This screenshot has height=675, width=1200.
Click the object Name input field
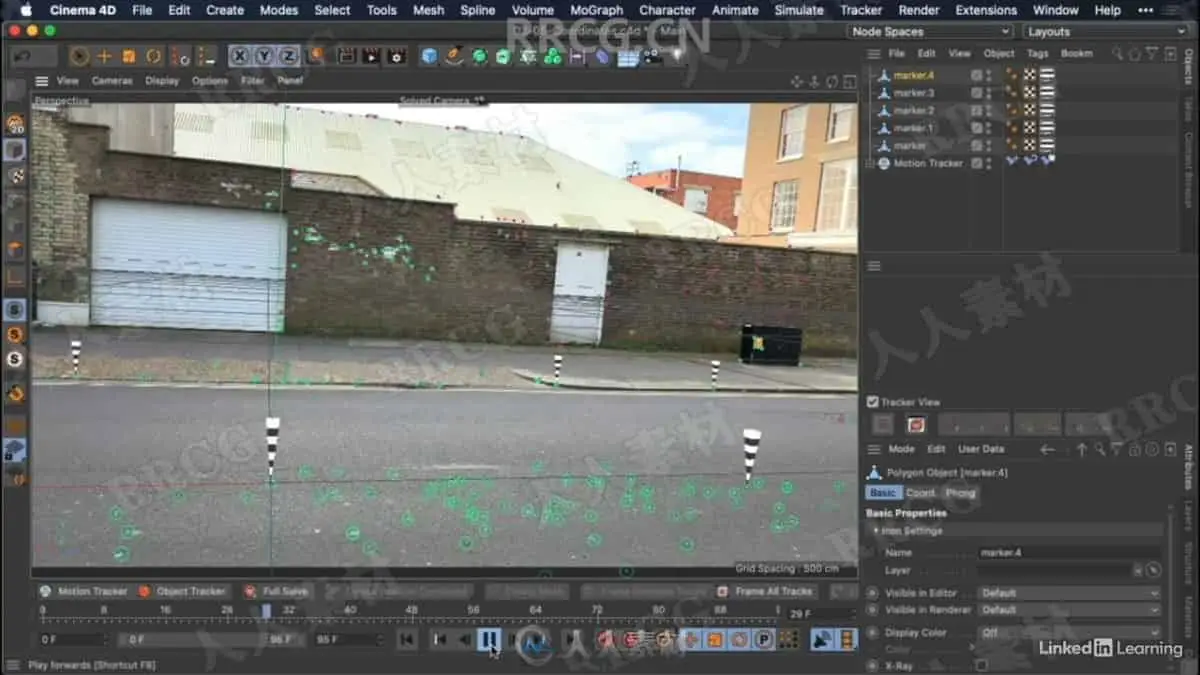tap(1069, 552)
